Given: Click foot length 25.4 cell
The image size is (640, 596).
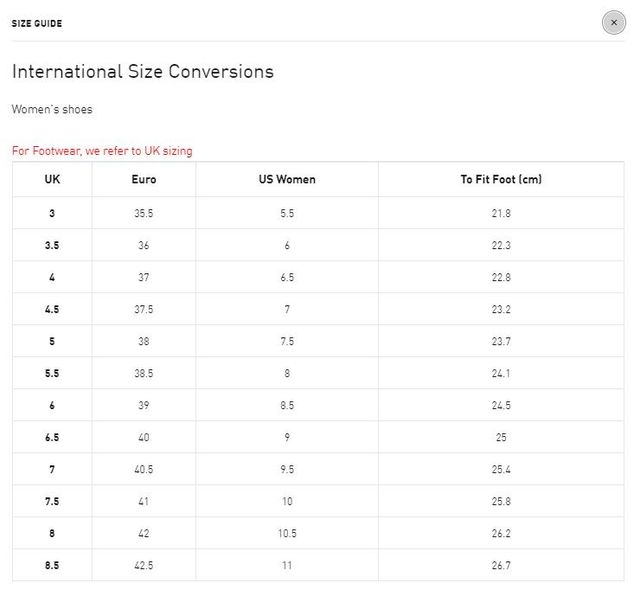Looking at the screenshot, I should click(x=501, y=469).
